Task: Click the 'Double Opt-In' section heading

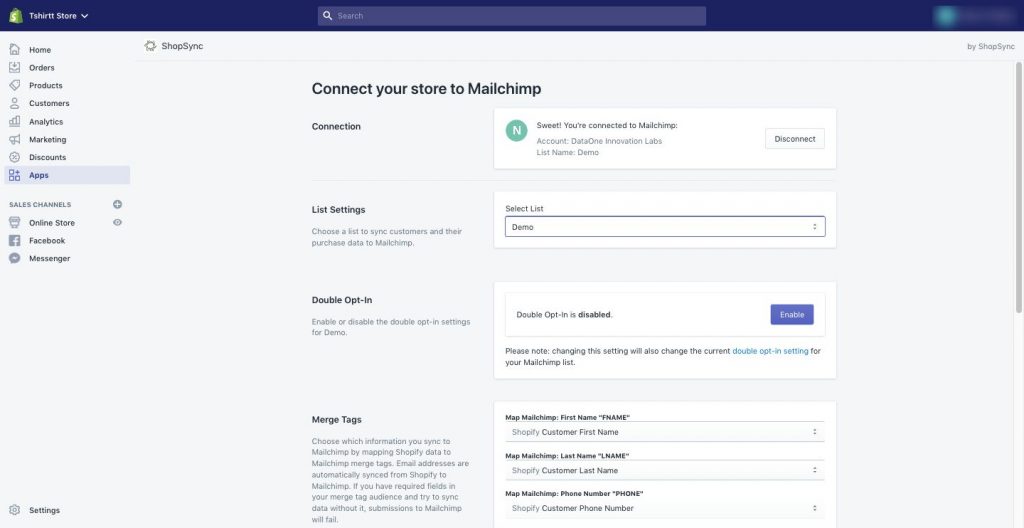Action: point(342,300)
